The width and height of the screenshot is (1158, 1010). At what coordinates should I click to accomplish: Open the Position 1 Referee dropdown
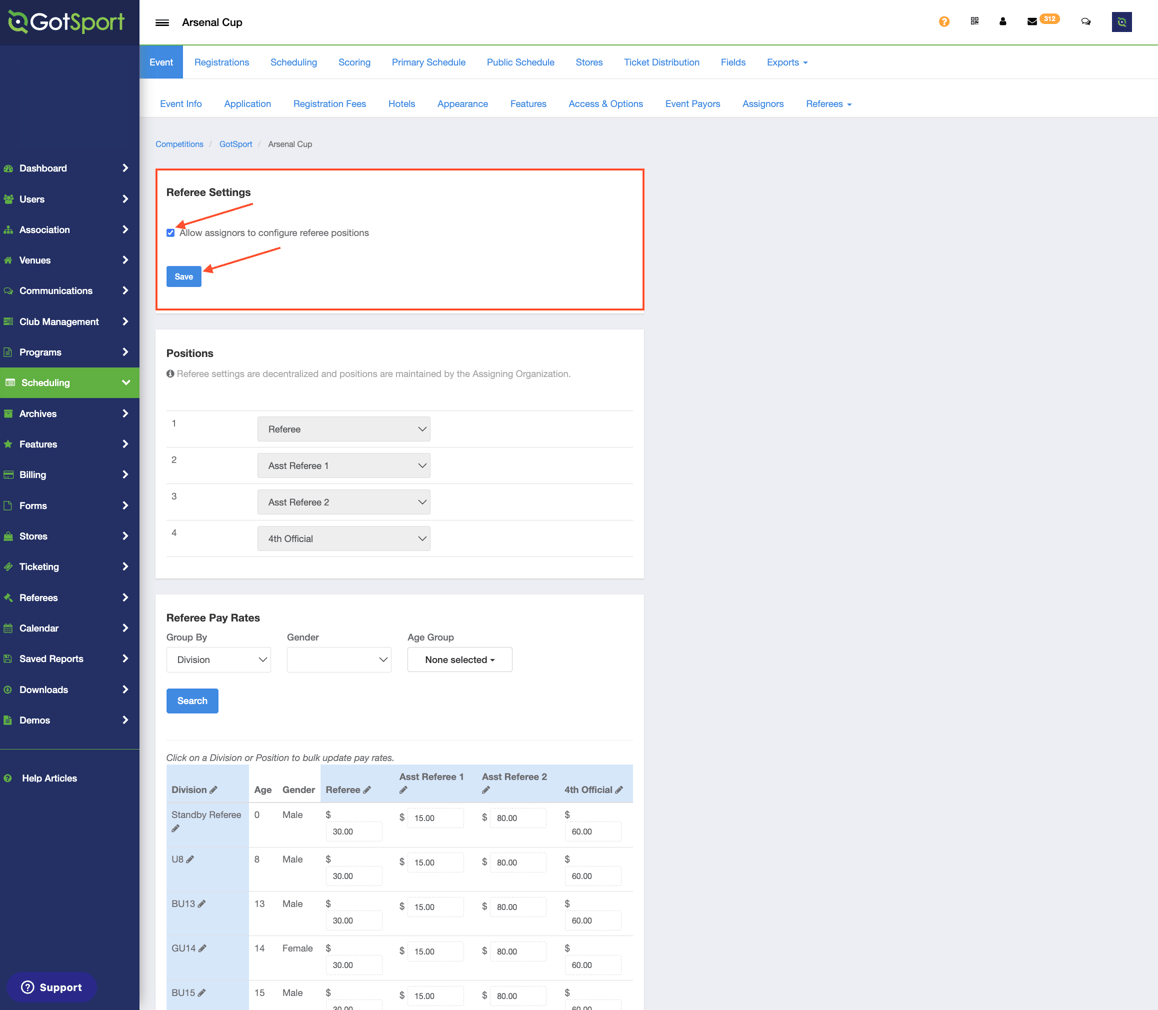[343, 429]
